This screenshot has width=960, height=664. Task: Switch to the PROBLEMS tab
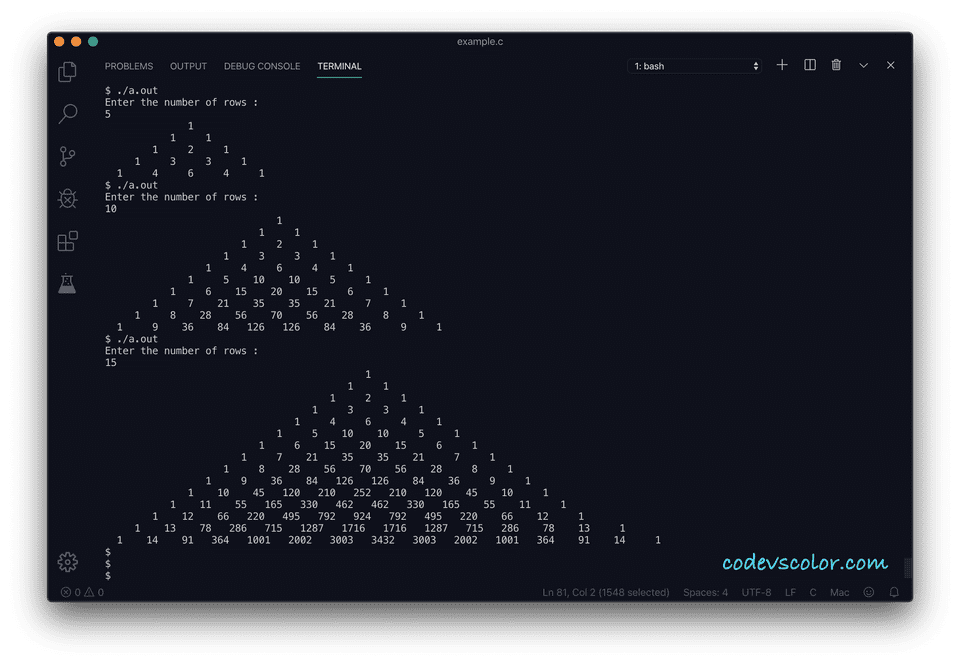coord(129,66)
